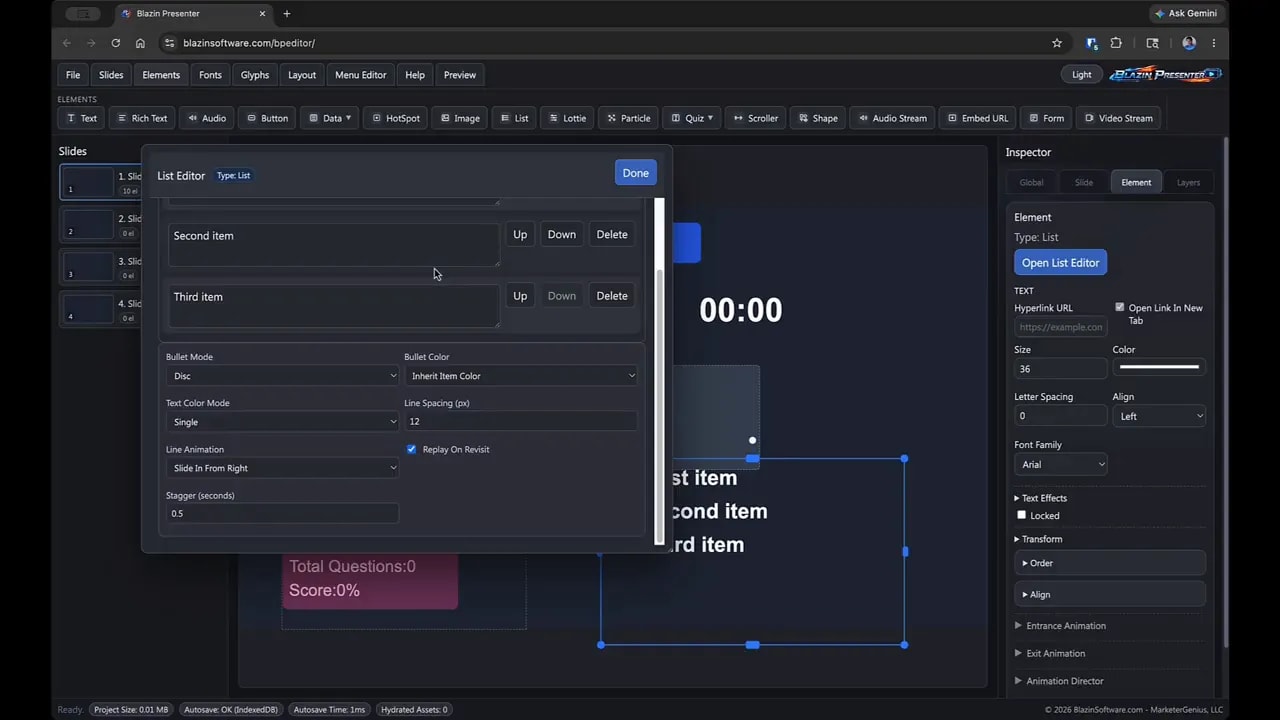Move Third item up

pos(520,296)
